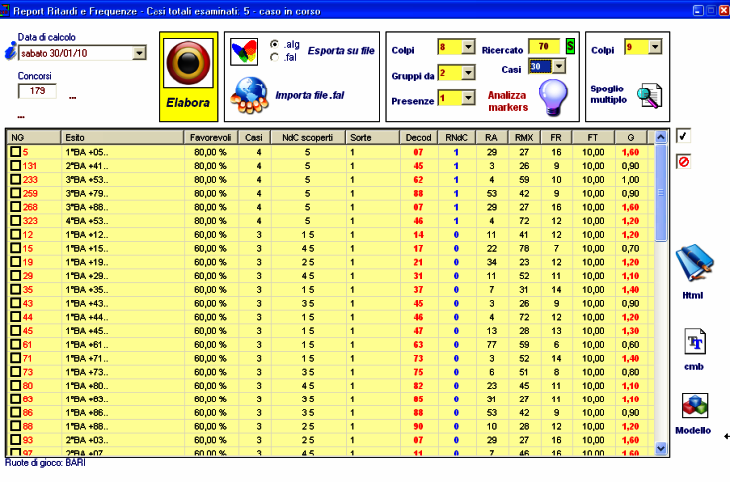This screenshot has width=730, height=482.
Task: Check the box for row NG 71
Action: coord(16,358)
